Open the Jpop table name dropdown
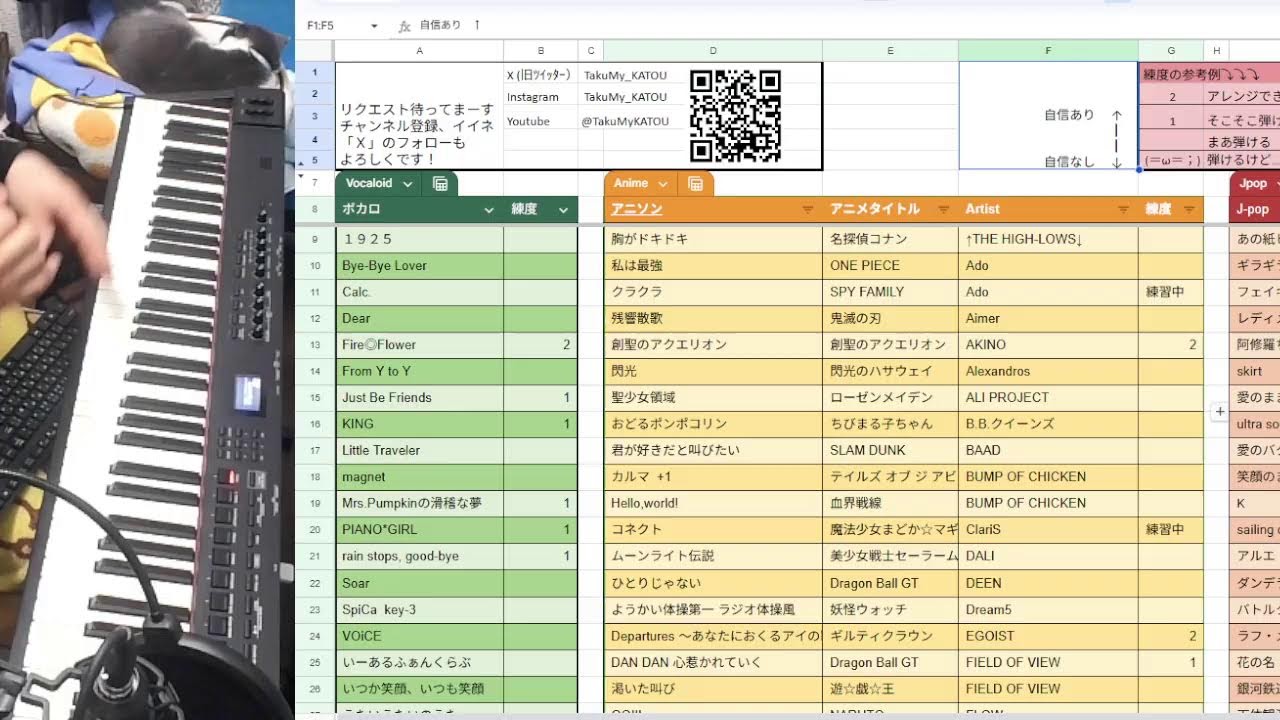Image resolution: width=1280 pixels, height=720 pixels. point(1273,183)
